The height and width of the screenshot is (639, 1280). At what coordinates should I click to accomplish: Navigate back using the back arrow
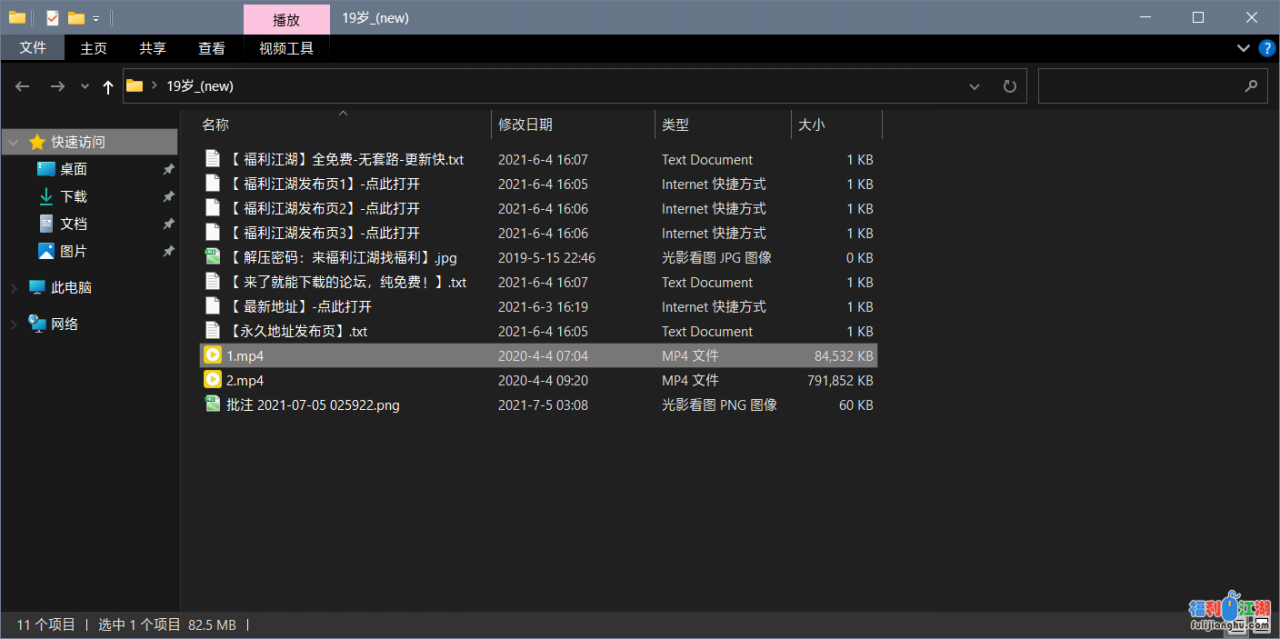click(x=22, y=86)
